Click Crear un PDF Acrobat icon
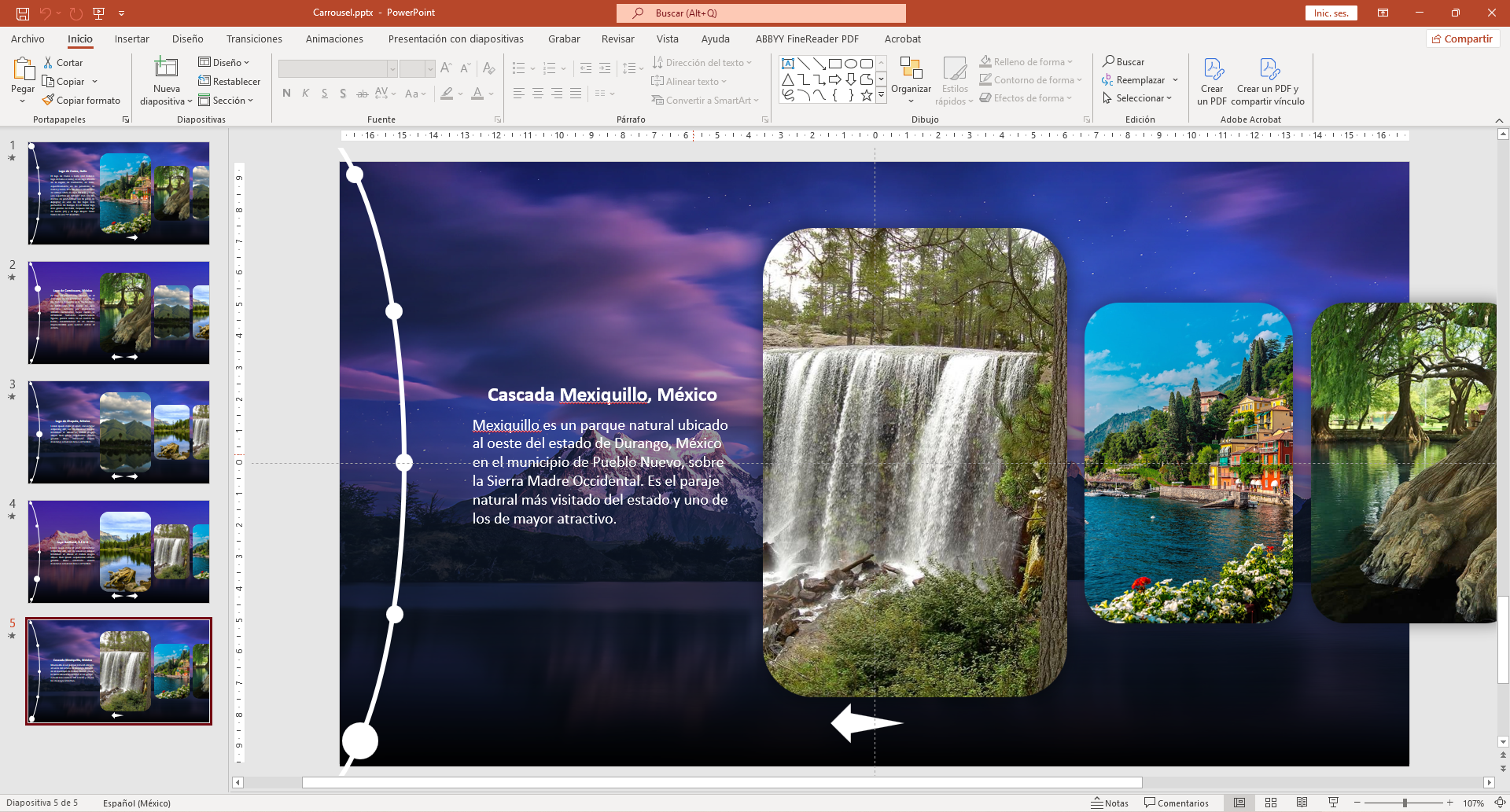 pos(1212,70)
